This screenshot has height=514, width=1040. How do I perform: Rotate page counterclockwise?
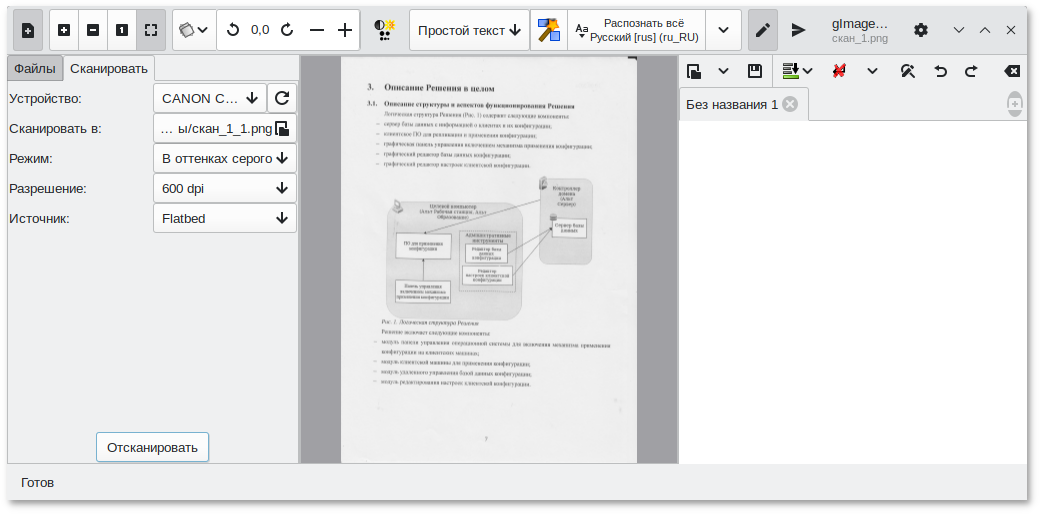click(233, 30)
